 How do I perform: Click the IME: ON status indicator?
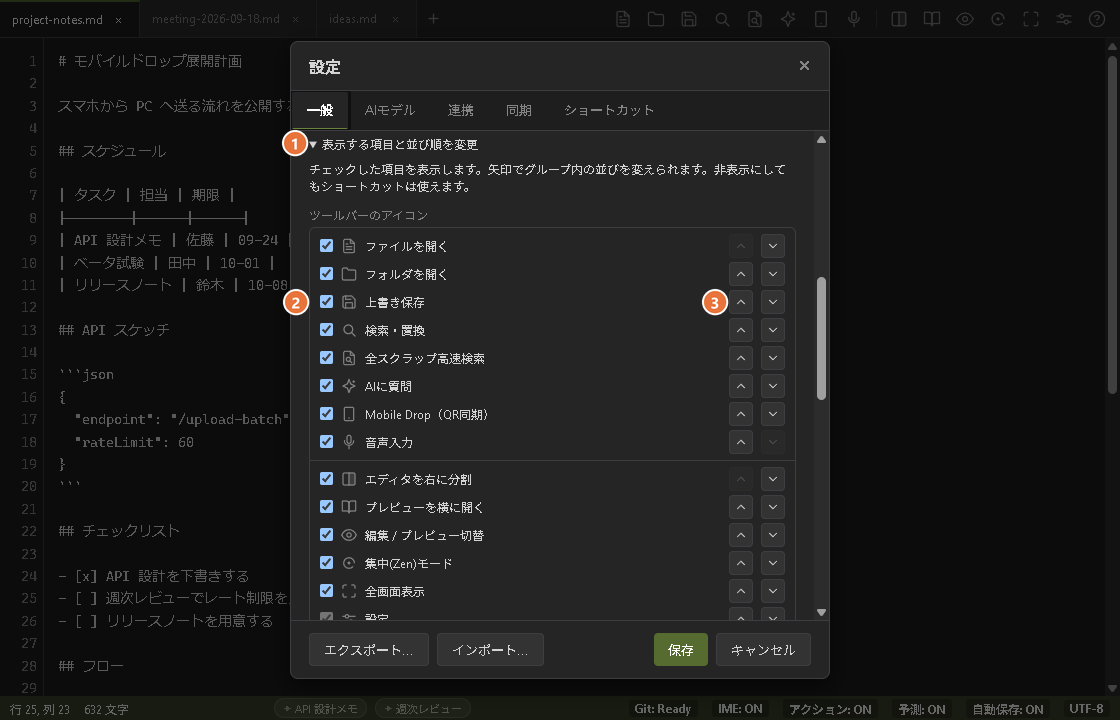click(x=740, y=709)
